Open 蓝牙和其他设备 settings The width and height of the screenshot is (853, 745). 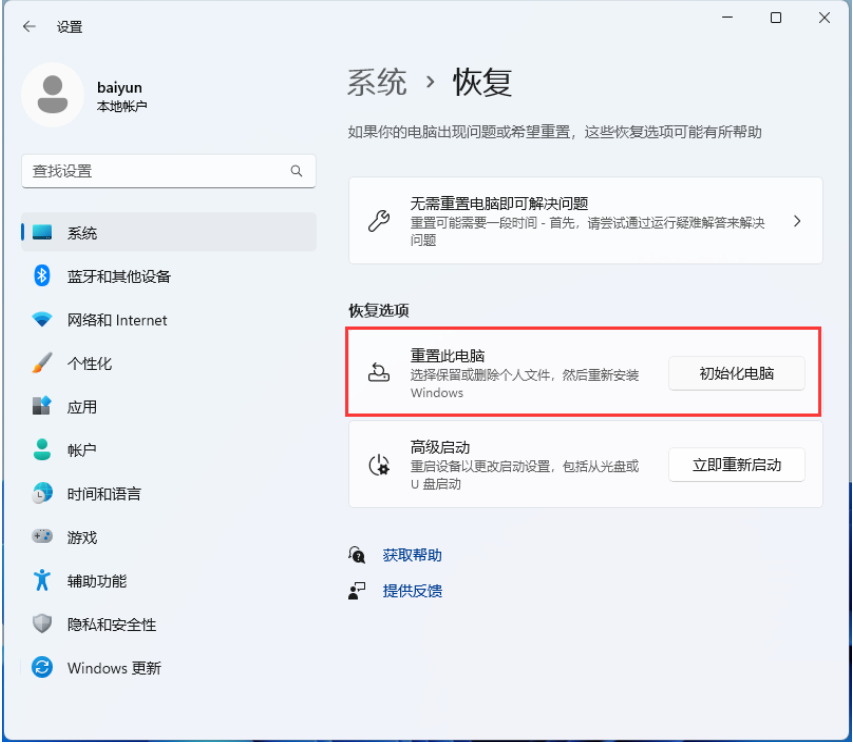tap(169, 276)
